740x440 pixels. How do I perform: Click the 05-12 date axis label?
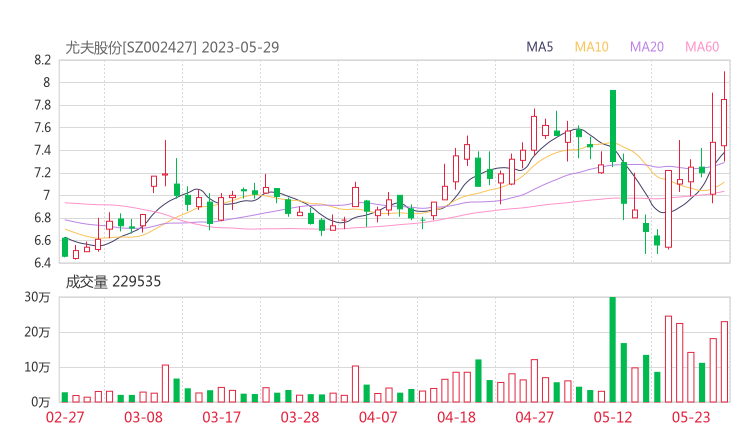click(x=613, y=417)
